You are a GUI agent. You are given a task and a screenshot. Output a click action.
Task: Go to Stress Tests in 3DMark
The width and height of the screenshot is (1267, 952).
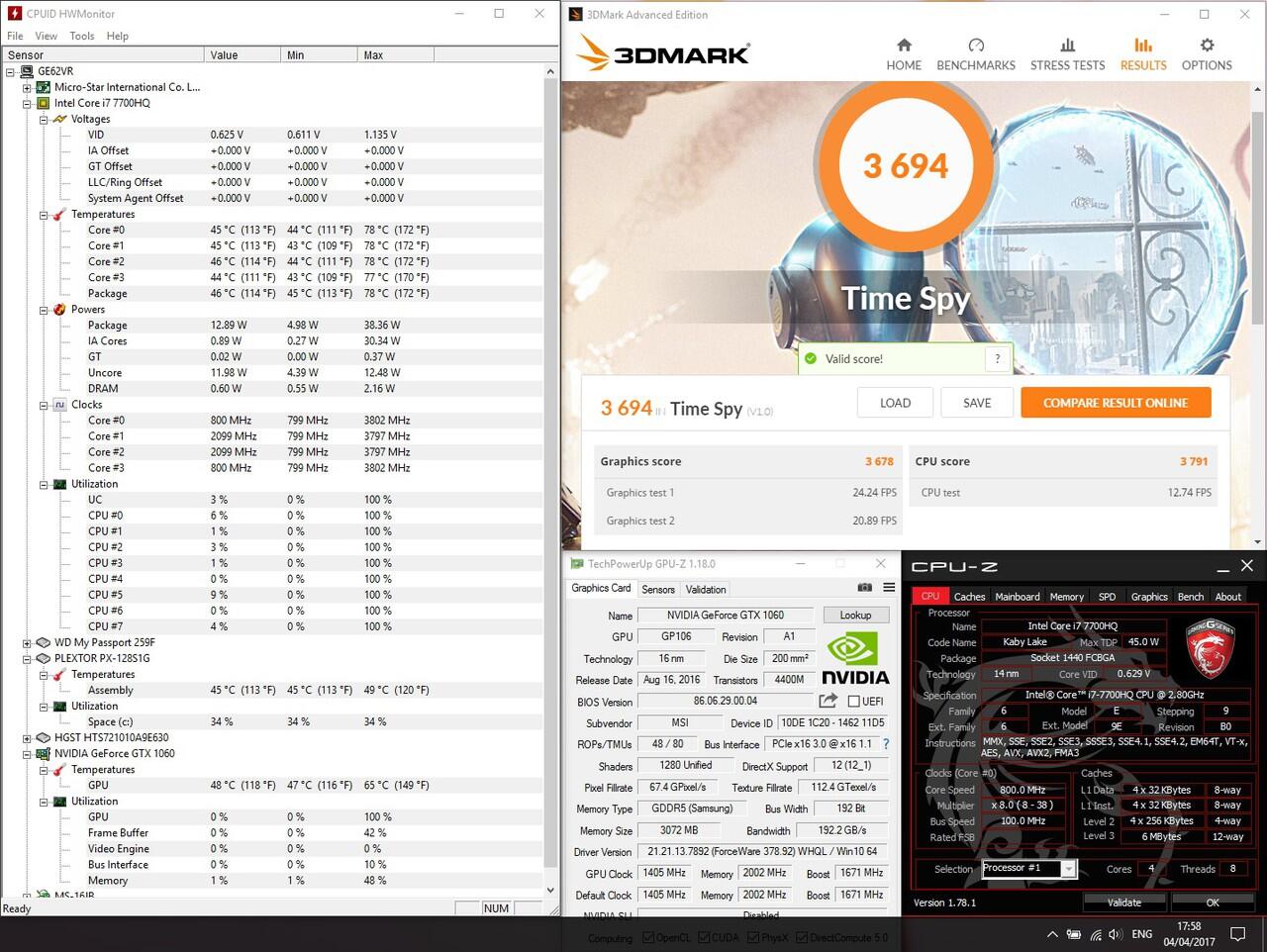[1067, 55]
